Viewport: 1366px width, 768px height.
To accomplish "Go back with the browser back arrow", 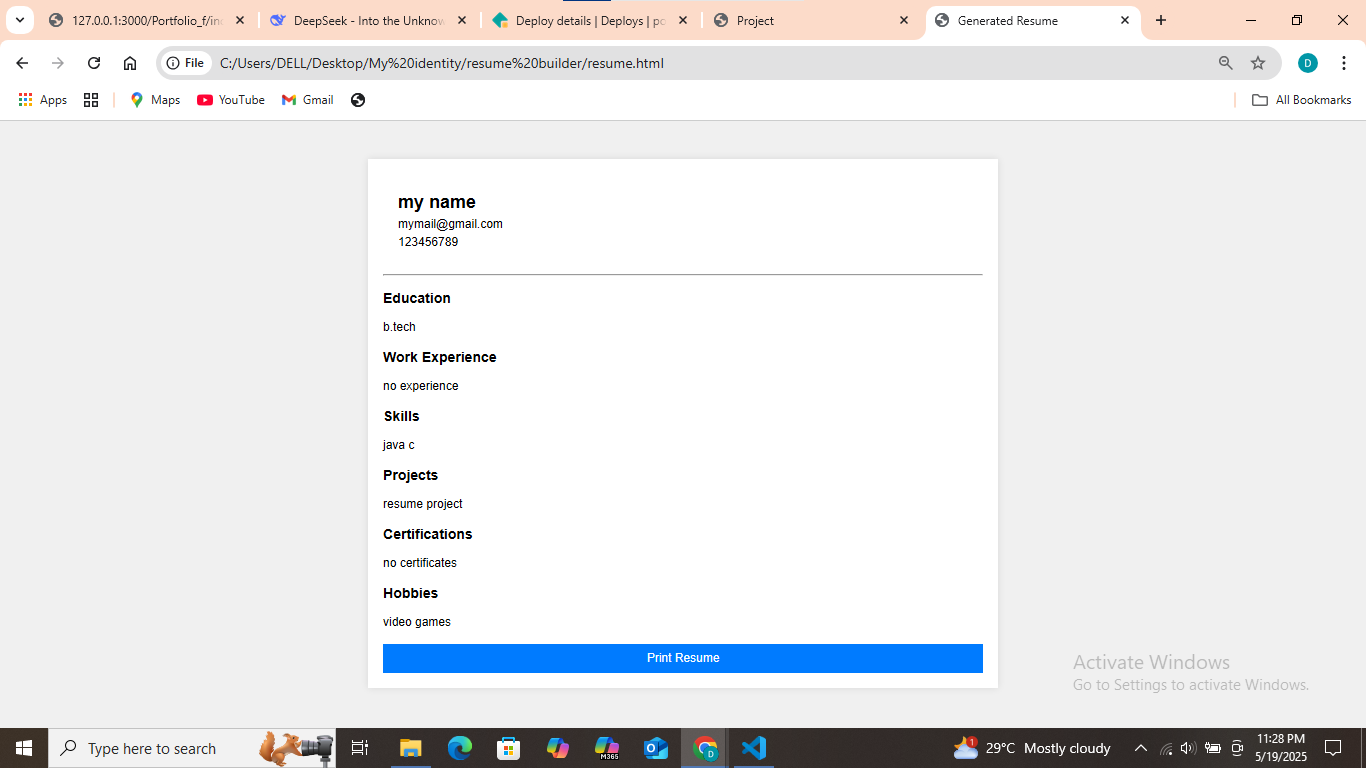I will click(x=22, y=63).
